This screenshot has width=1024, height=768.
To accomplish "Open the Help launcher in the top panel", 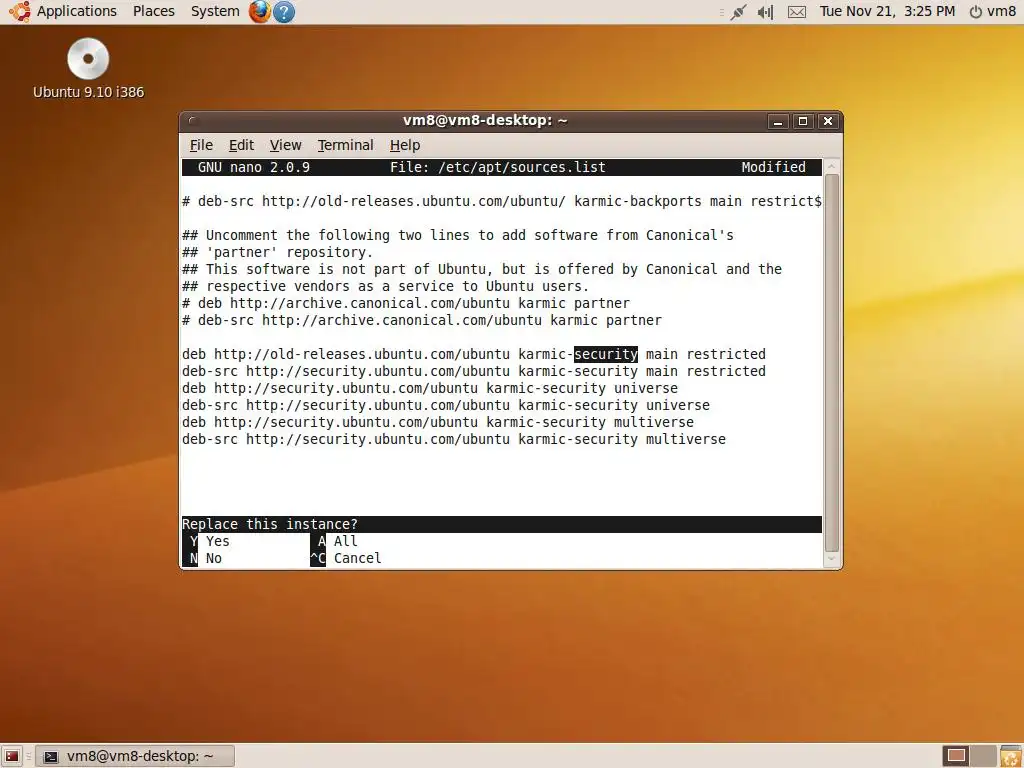I will point(283,12).
